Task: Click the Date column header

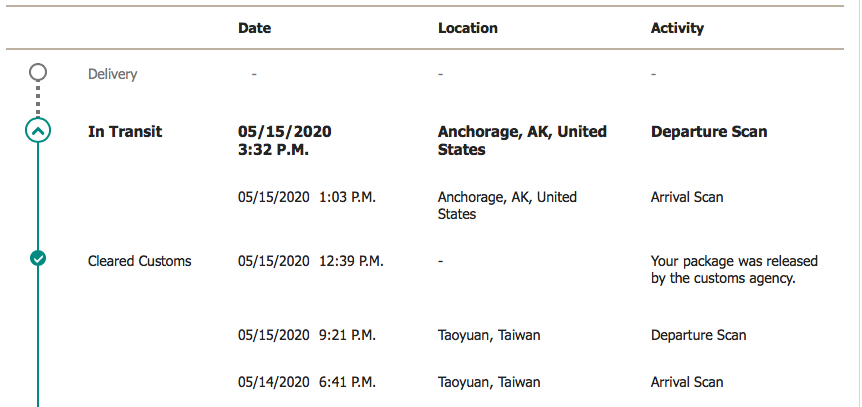Action: tap(255, 28)
